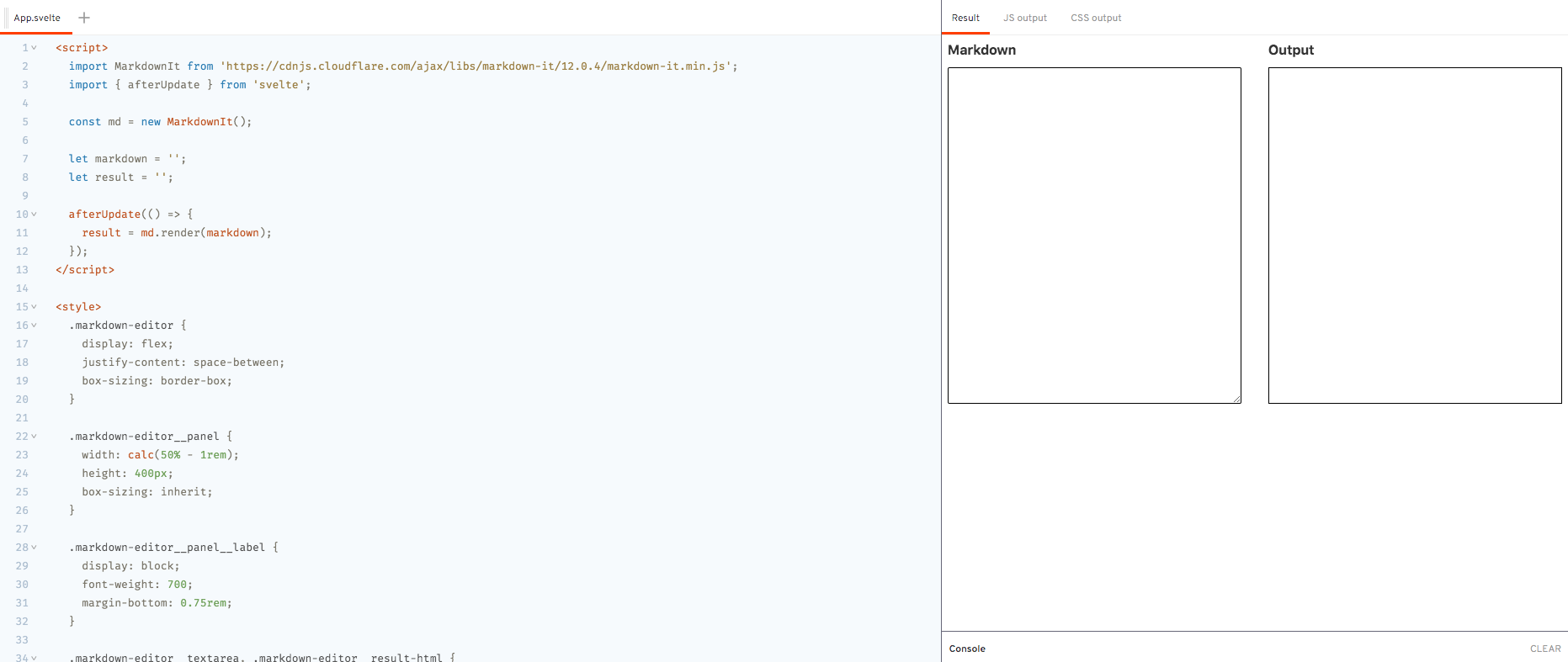Image resolution: width=1568 pixels, height=662 pixels.
Task: Fold the .markdown-editor__panel rule on line 22
Action: click(x=35, y=437)
